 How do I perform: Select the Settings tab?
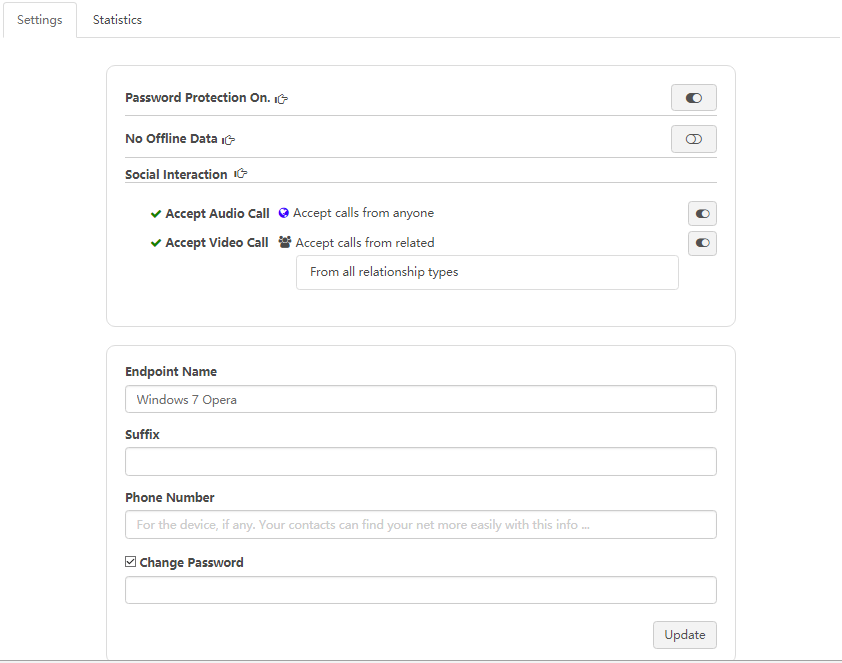pyautogui.click(x=40, y=20)
